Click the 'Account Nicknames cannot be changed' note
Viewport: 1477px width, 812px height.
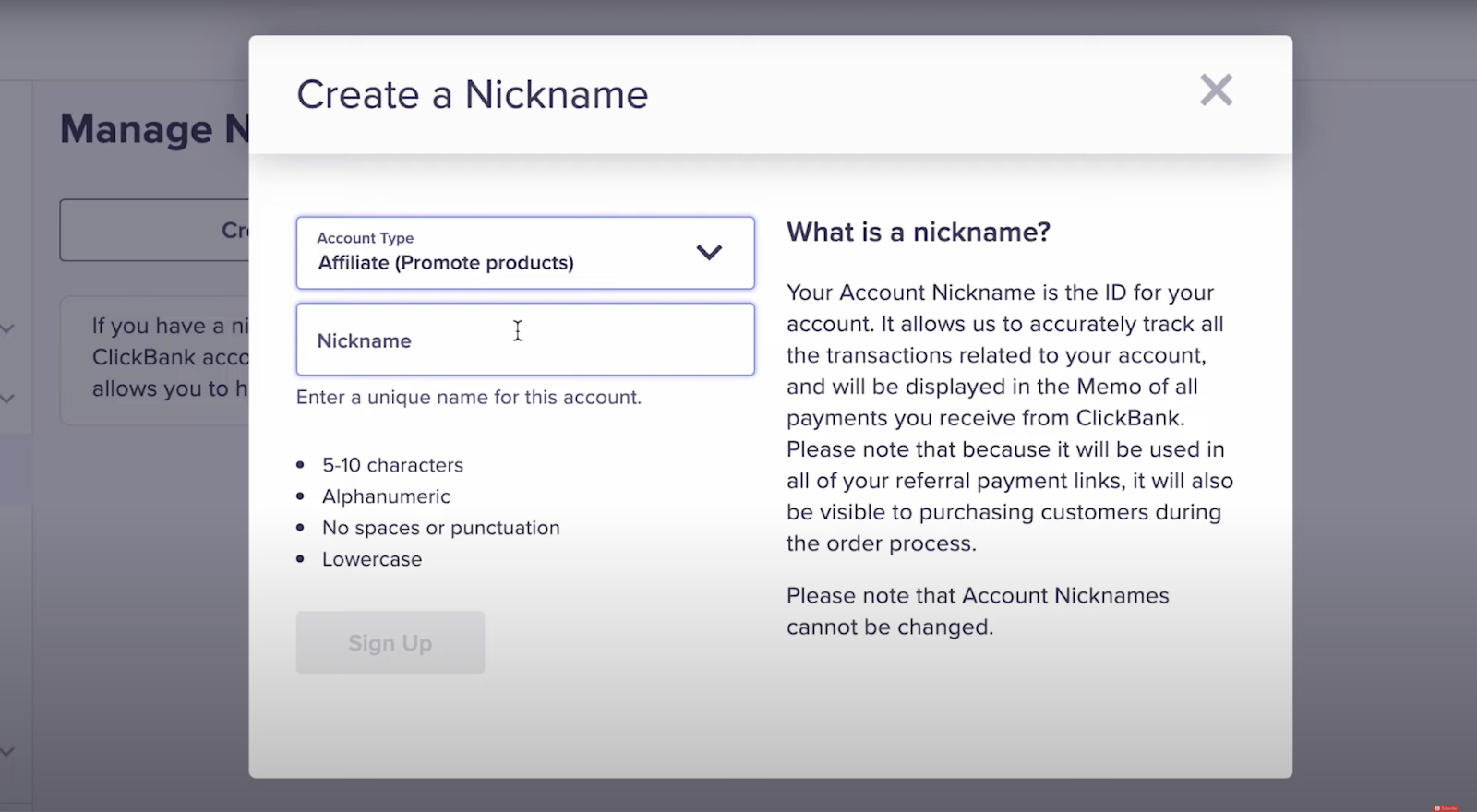tap(977, 611)
